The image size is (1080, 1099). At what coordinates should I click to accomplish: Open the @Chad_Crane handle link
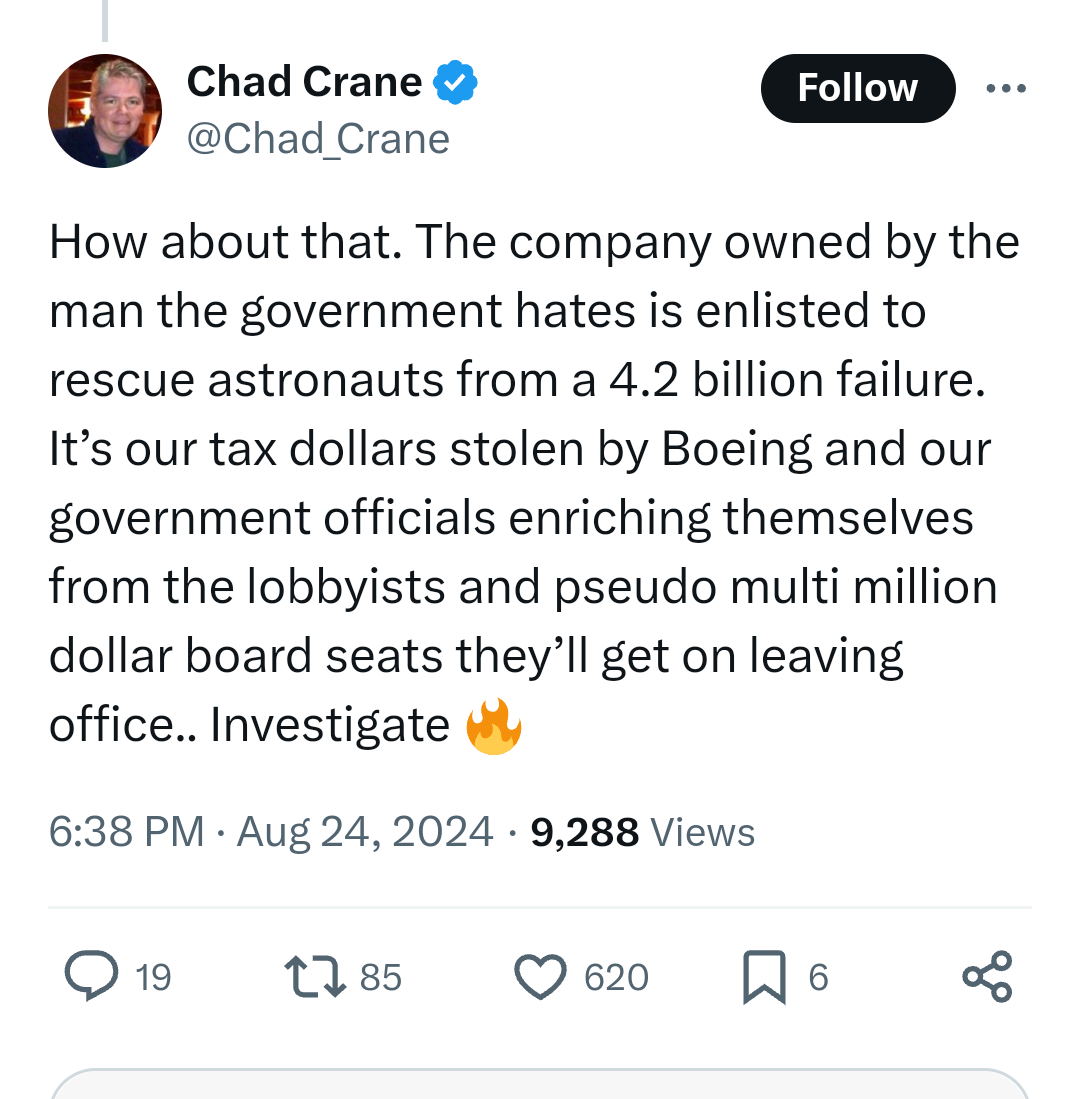click(318, 139)
